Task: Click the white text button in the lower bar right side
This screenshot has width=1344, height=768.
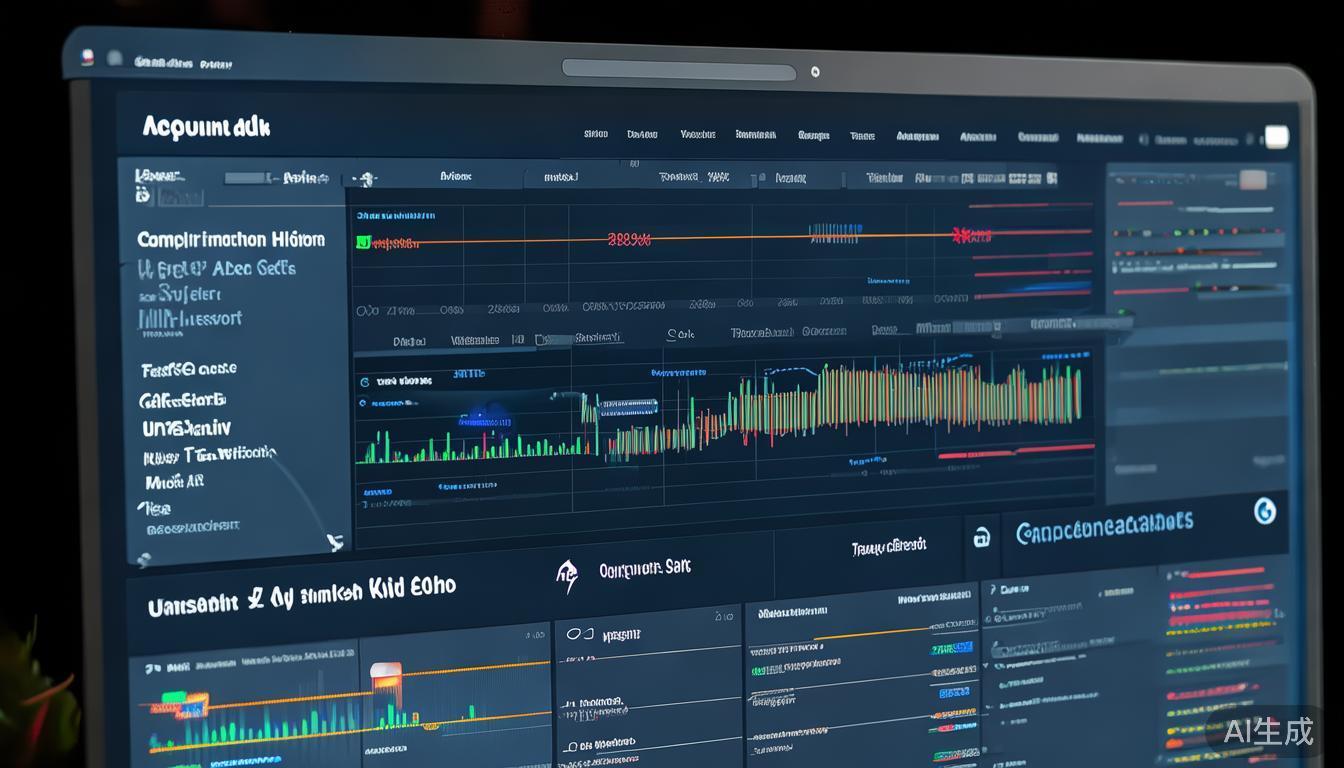Action: point(888,546)
